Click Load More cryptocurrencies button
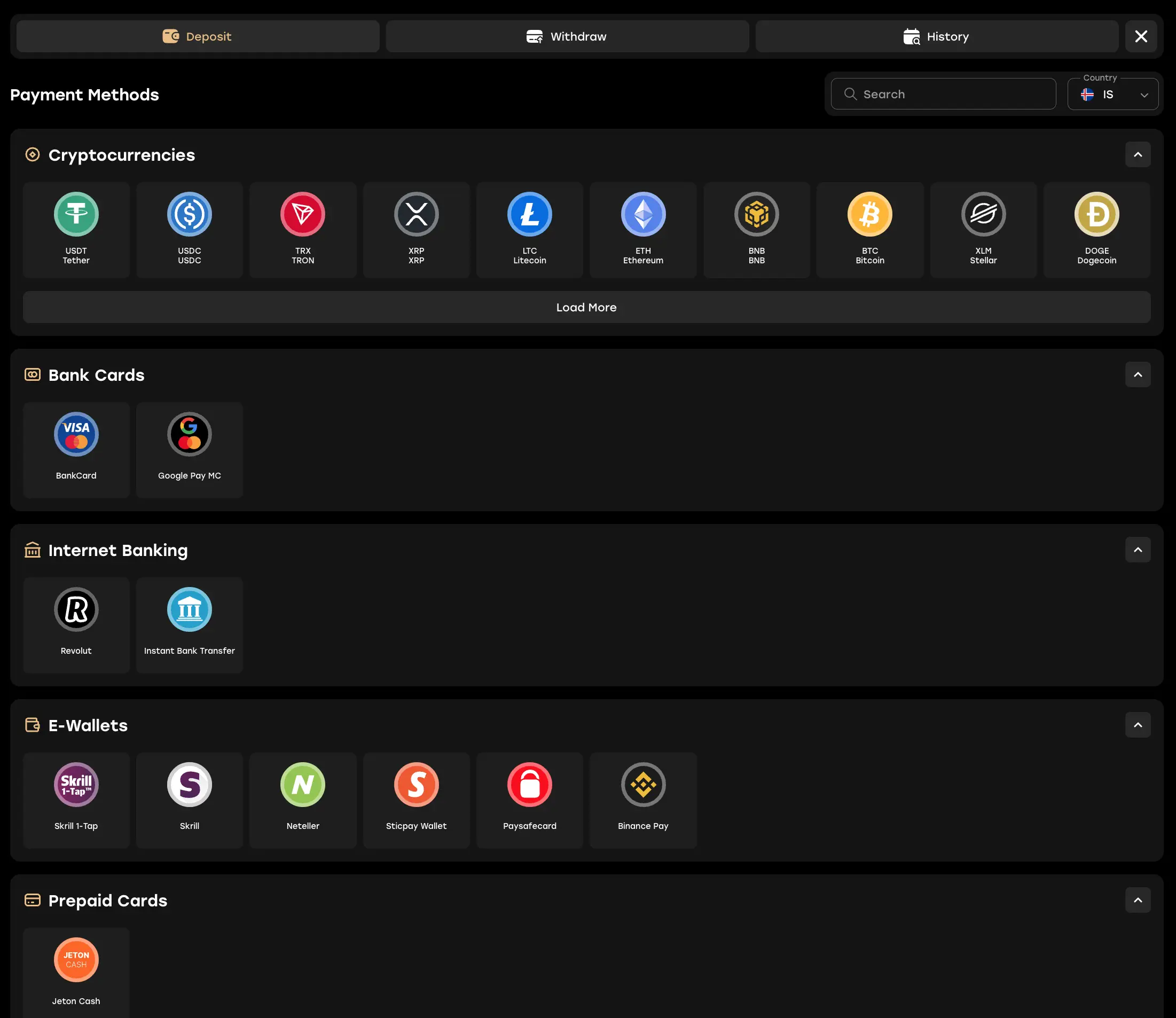Image resolution: width=1176 pixels, height=1018 pixels. (586, 307)
